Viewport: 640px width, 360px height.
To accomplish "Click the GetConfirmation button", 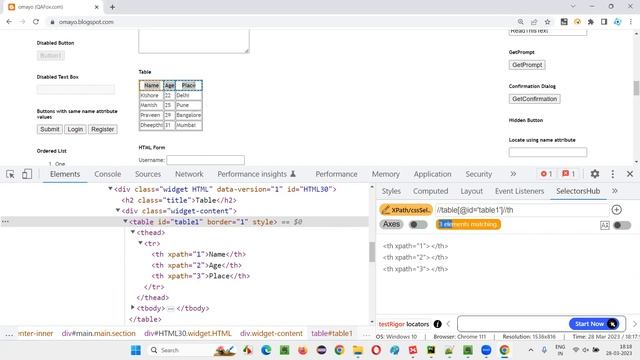I will tap(534, 99).
